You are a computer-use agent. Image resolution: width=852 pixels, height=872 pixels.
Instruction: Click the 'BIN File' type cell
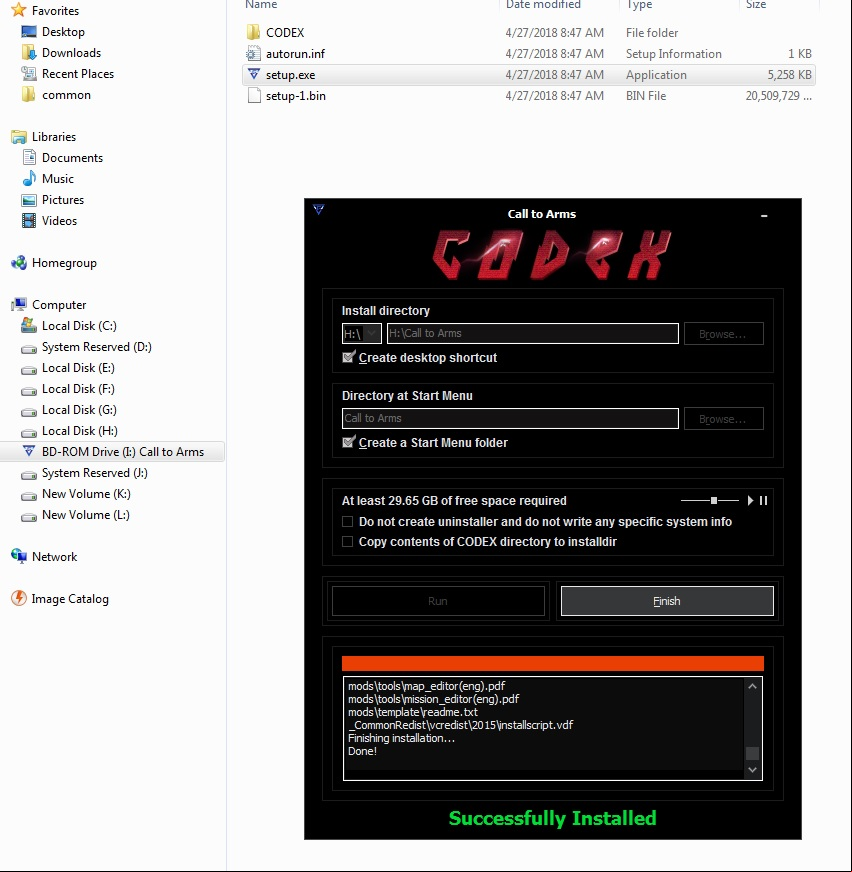coord(646,96)
